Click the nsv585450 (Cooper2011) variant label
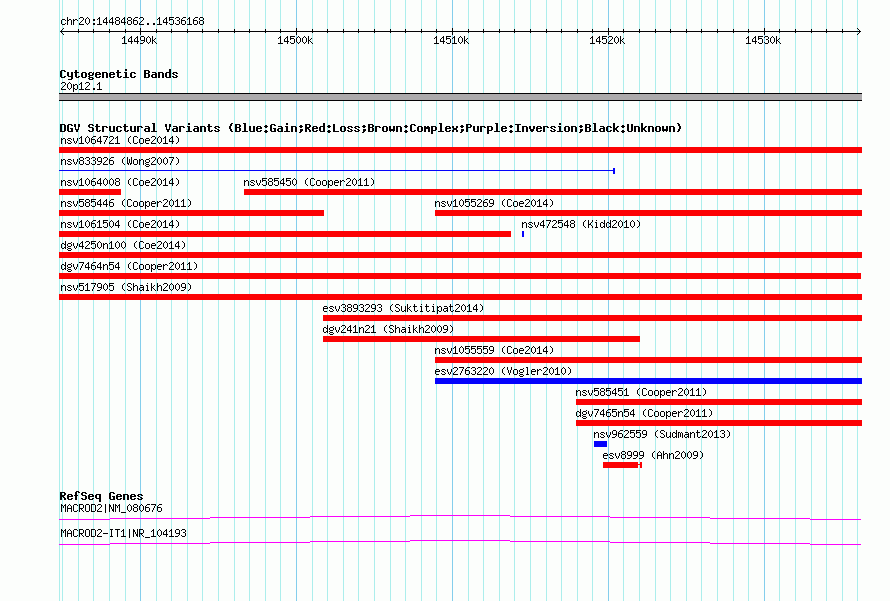The width and height of the screenshot is (890, 601). (309, 182)
